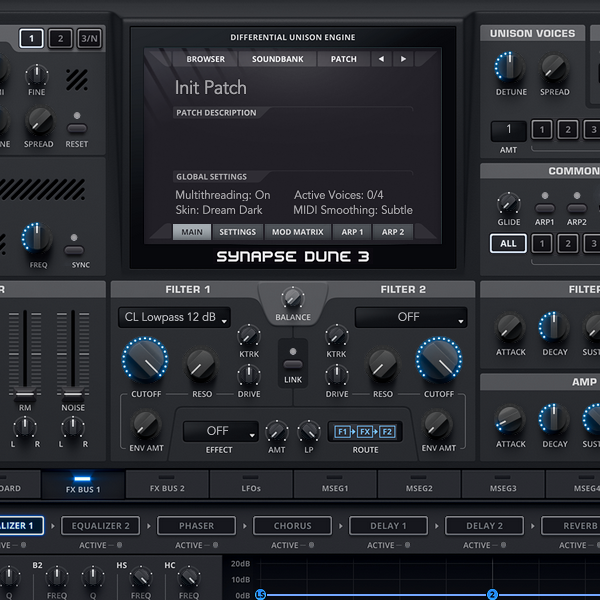Click the filter envelope ATTACK knob

(510, 328)
